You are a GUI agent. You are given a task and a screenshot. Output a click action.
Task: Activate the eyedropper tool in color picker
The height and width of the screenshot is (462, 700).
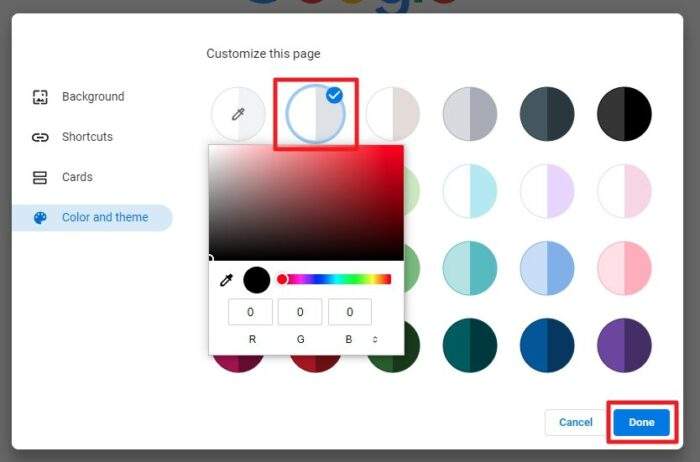click(227, 280)
